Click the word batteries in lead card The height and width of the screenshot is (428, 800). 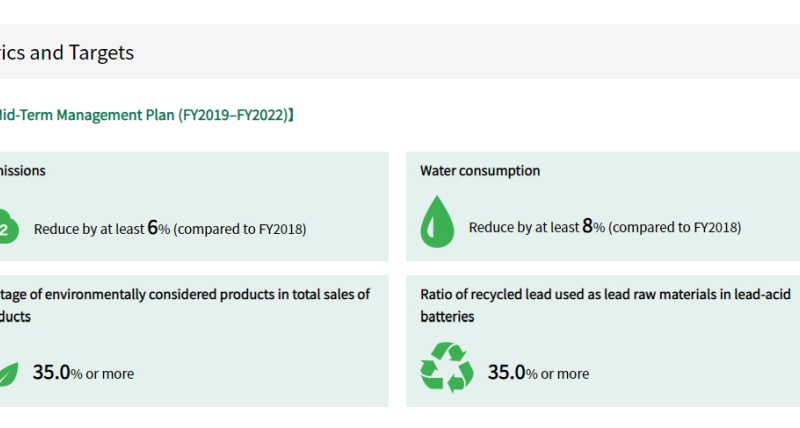tap(447, 317)
